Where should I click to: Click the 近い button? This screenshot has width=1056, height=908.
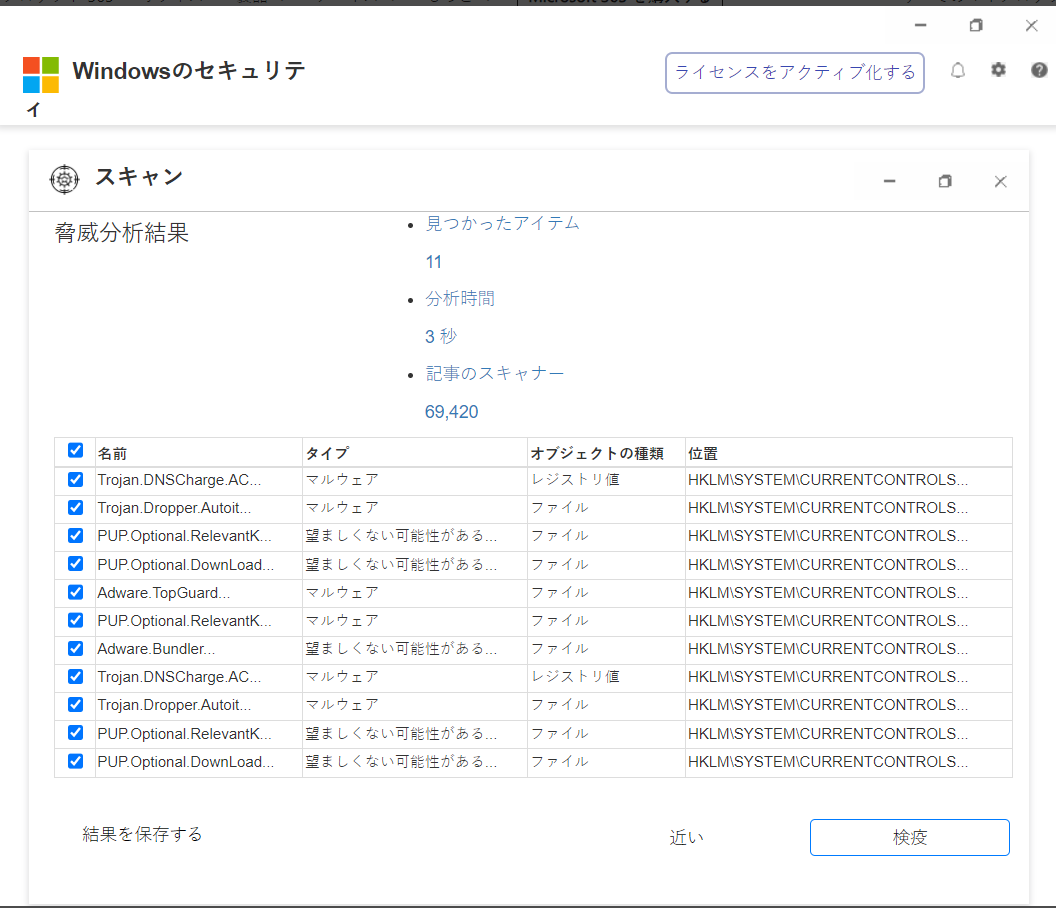[x=686, y=838]
